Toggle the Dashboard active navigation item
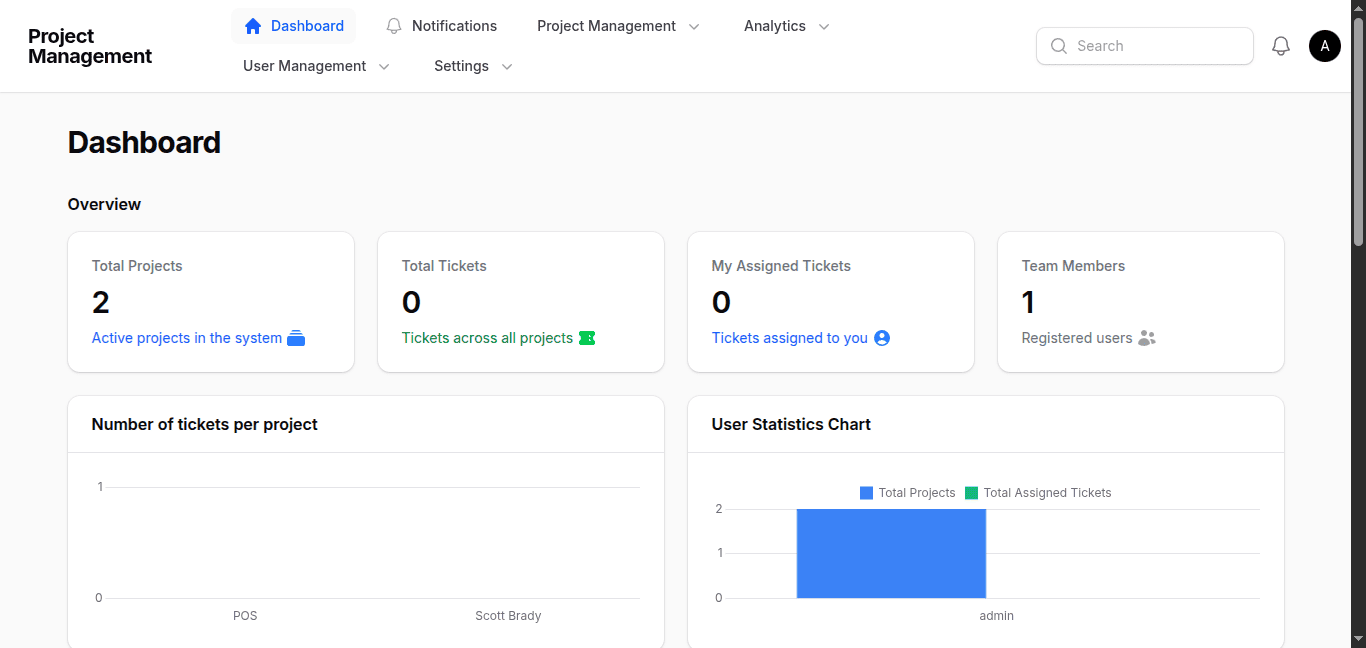The image size is (1366, 648). point(293,25)
